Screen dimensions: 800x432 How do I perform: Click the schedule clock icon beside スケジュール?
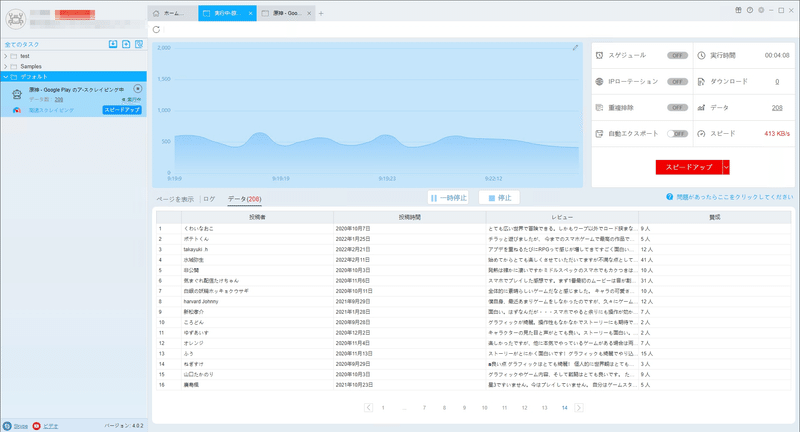pyautogui.click(x=599, y=55)
